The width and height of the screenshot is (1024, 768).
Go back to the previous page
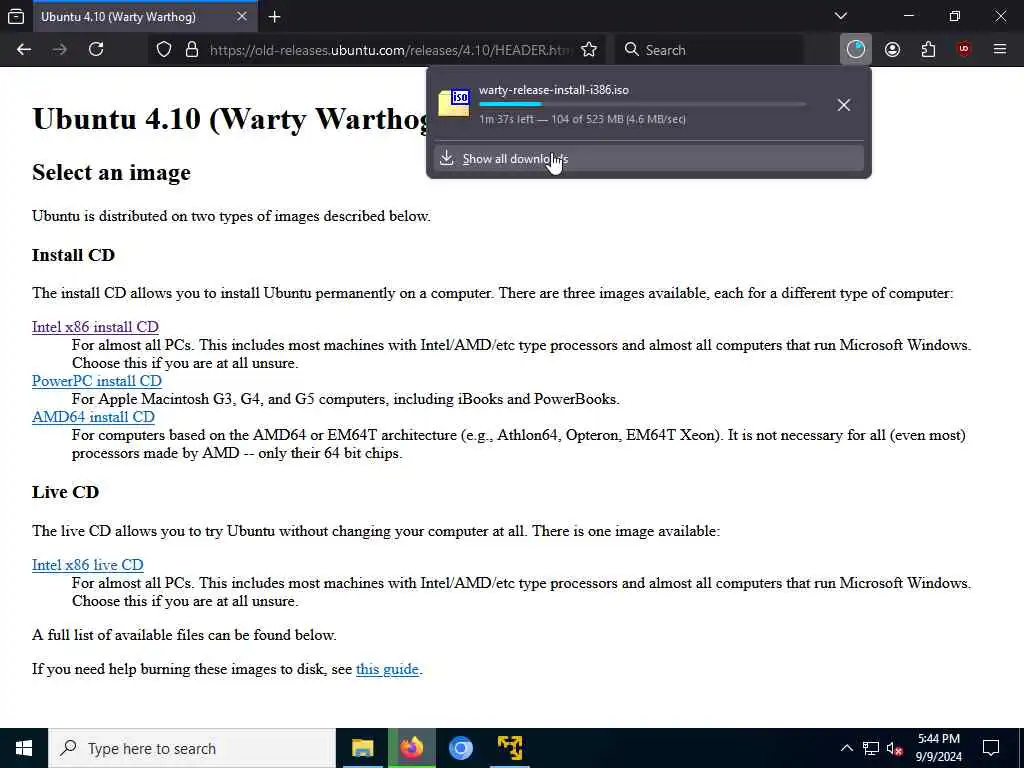(x=24, y=50)
